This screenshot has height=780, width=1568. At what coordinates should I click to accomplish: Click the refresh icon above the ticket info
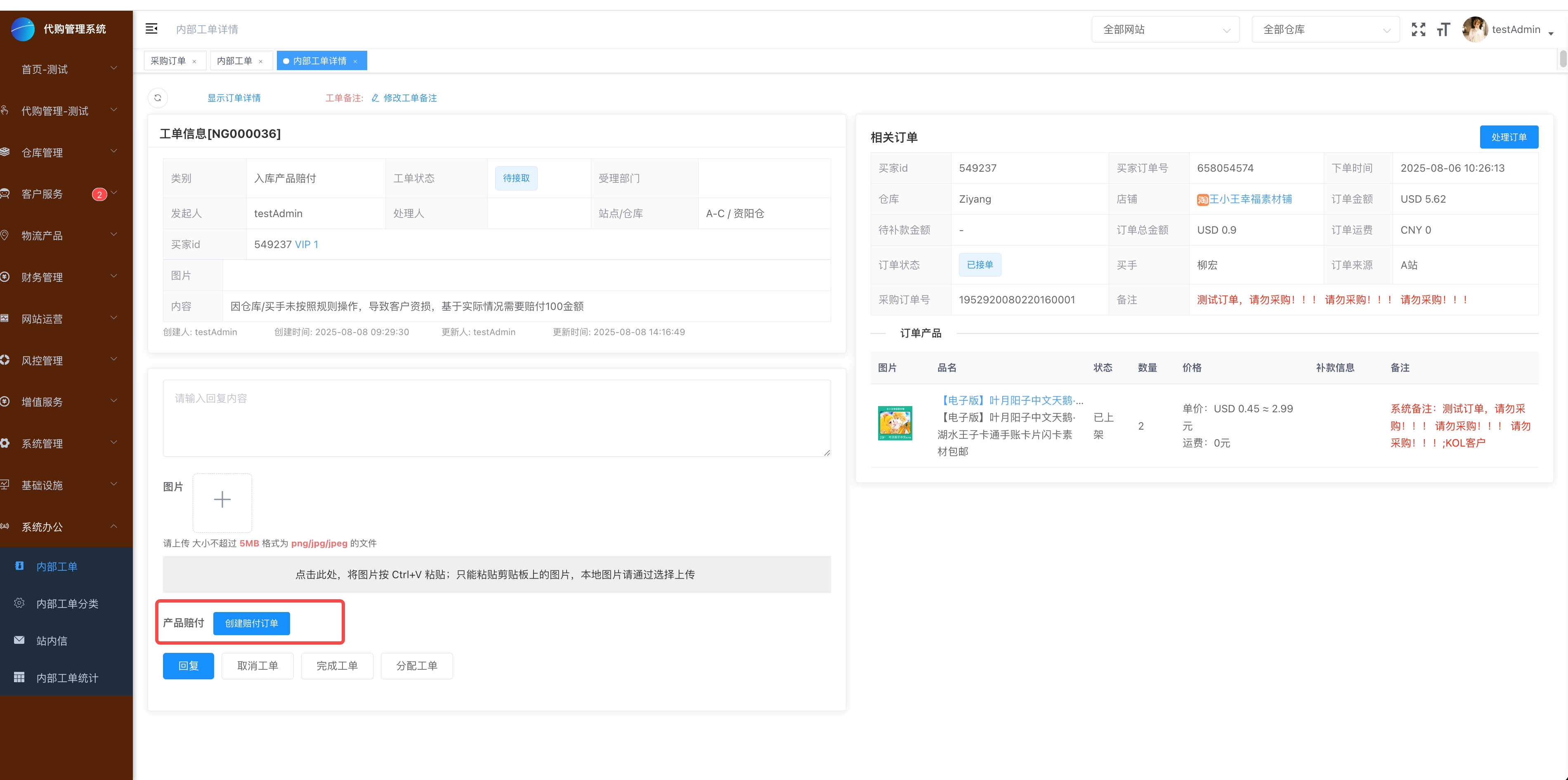pyautogui.click(x=158, y=98)
